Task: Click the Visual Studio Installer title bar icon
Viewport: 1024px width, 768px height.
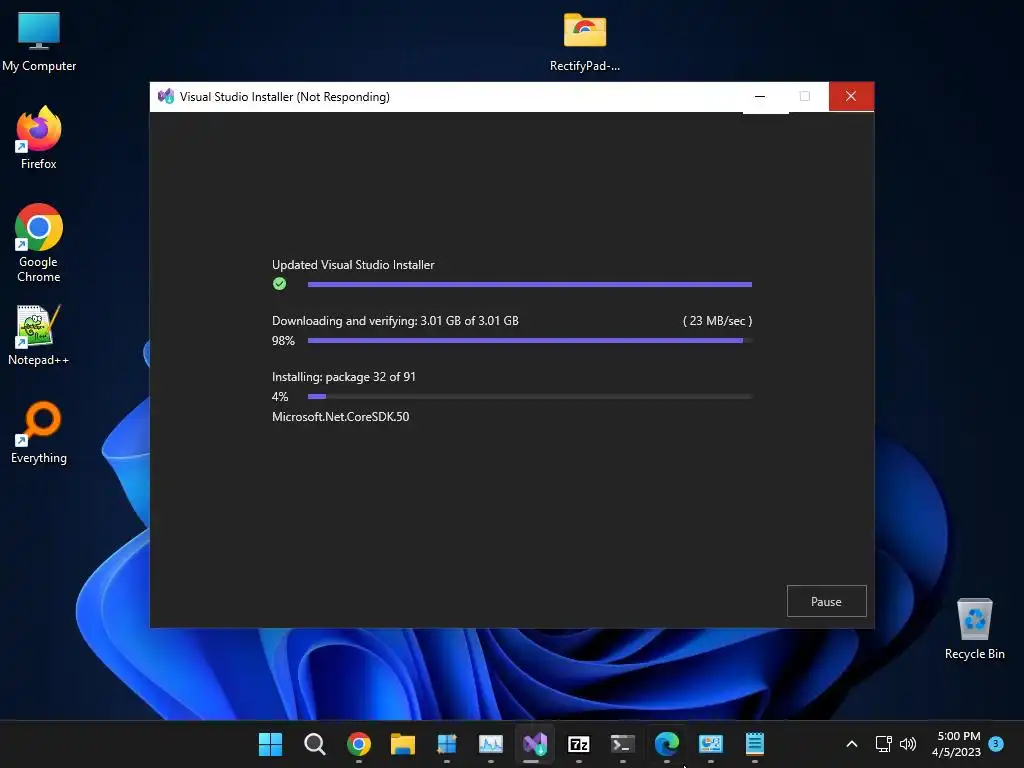Action: (x=166, y=96)
